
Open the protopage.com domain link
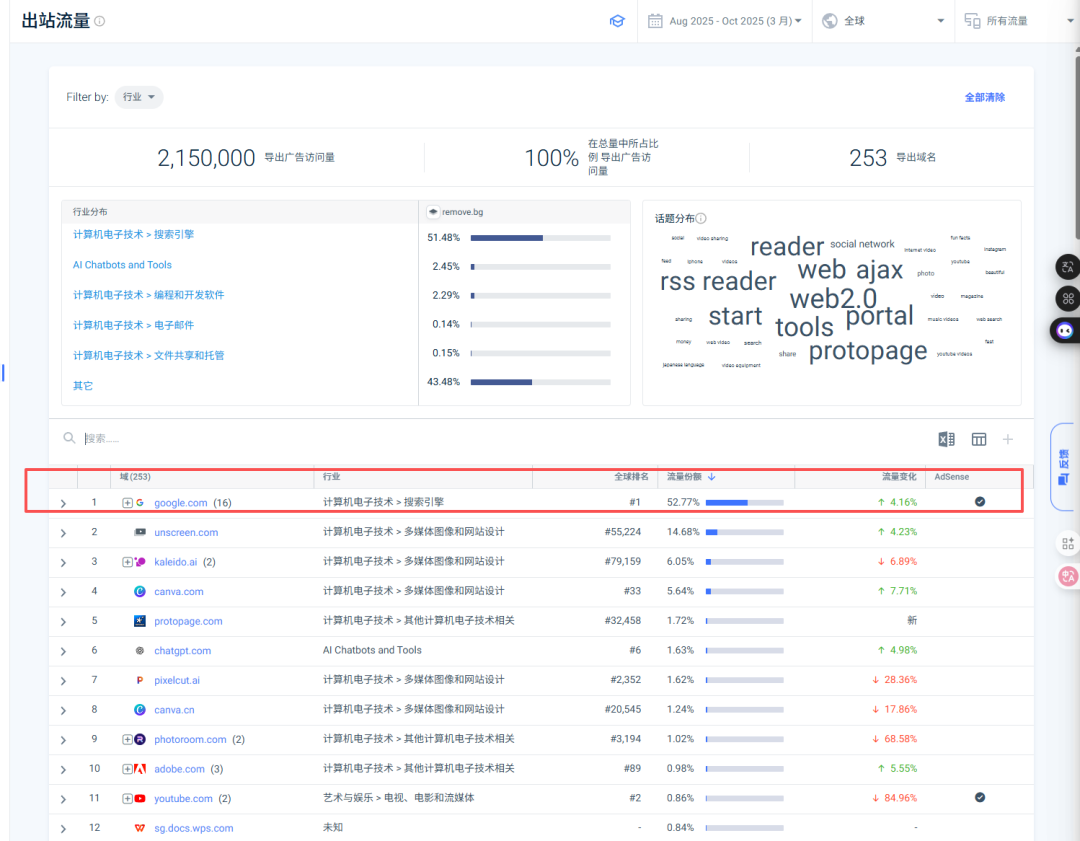pos(188,621)
